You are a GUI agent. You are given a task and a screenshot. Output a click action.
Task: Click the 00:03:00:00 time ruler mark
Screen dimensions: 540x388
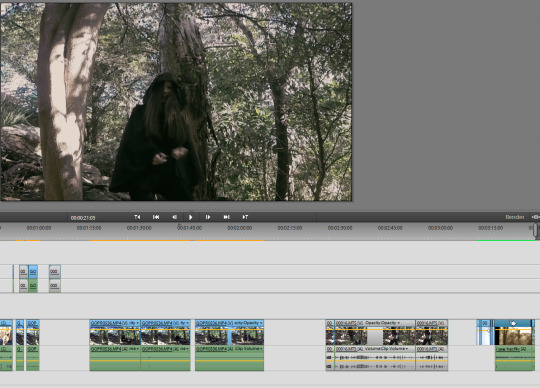click(x=440, y=228)
